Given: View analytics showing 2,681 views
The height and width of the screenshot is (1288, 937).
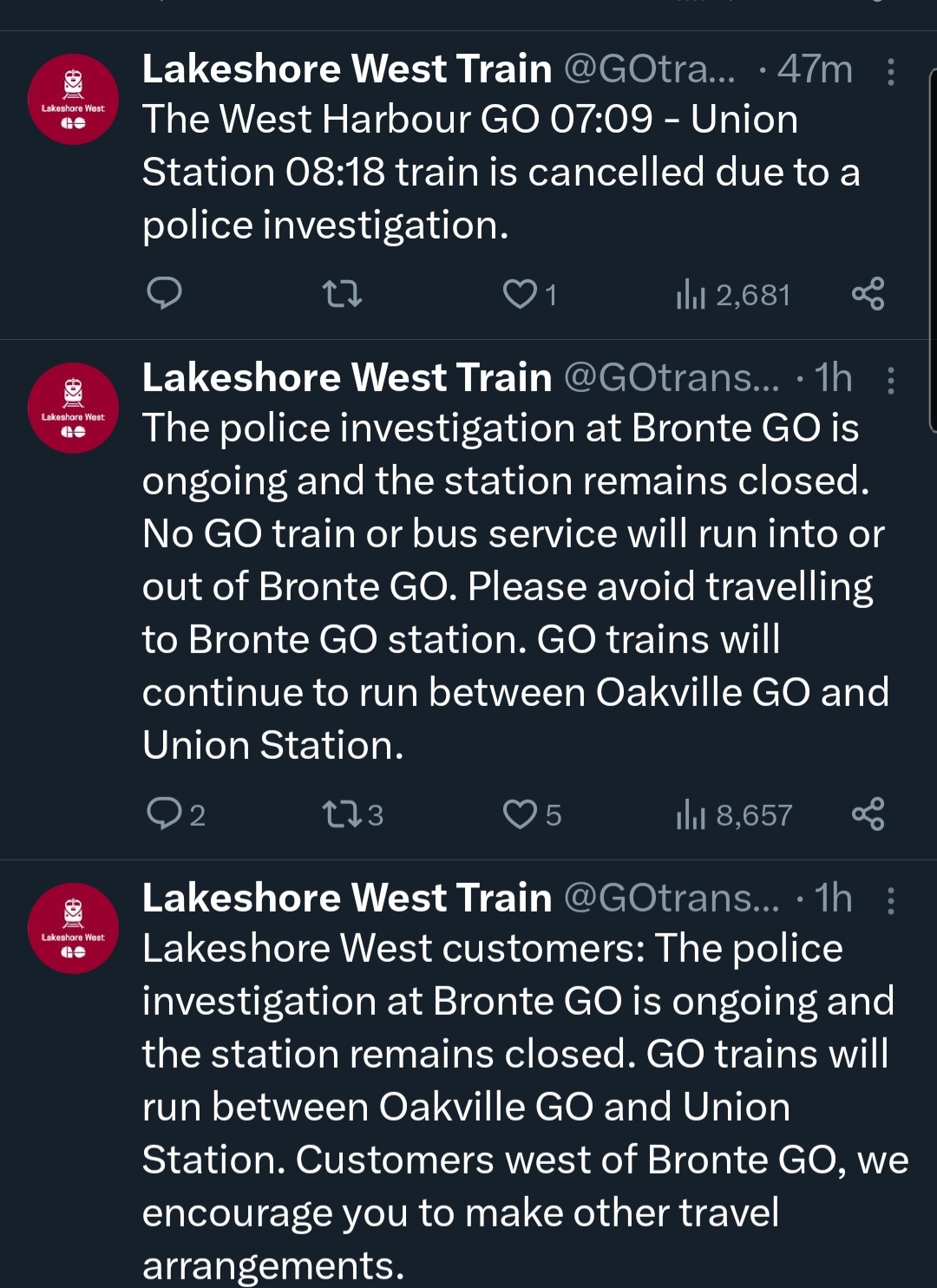Looking at the screenshot, I should 733,295.
